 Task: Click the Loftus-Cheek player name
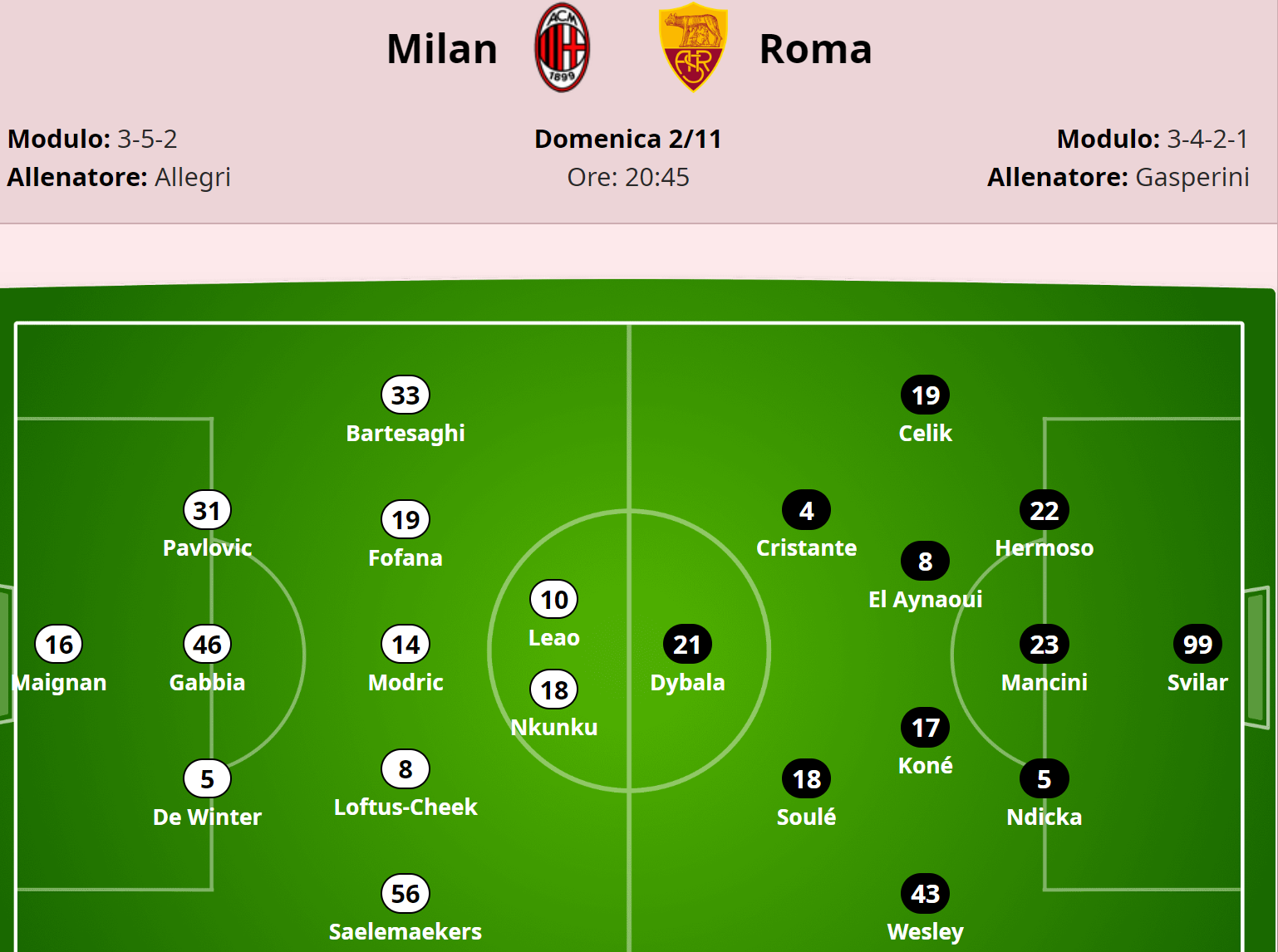click(406, 807)
